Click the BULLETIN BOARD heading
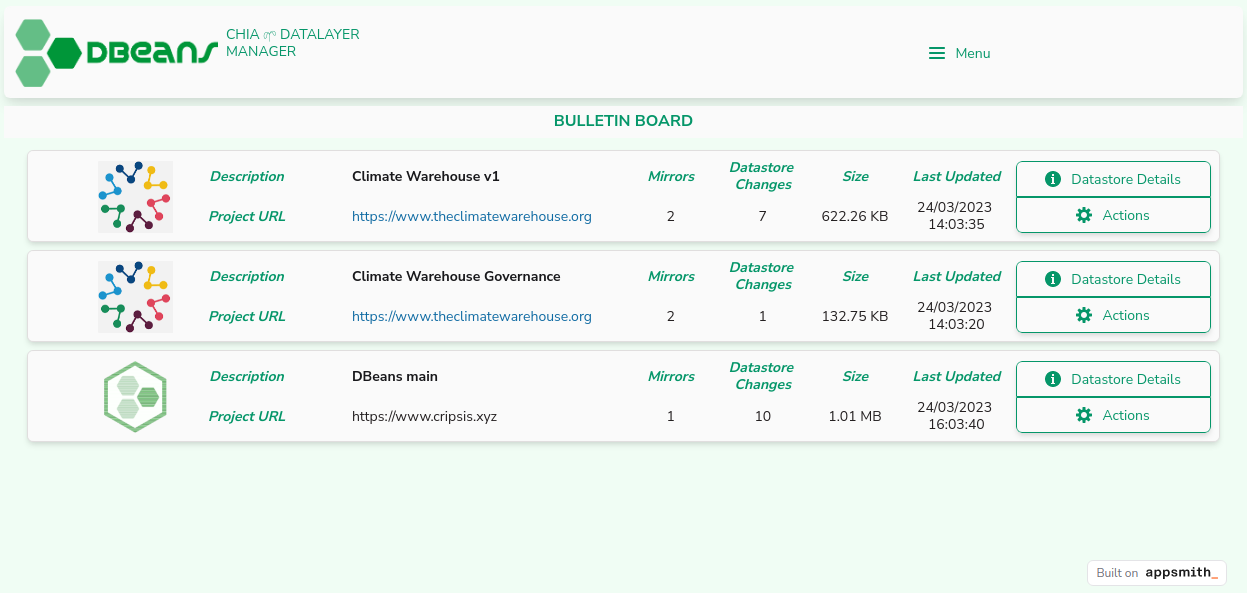 pos(623,121)
